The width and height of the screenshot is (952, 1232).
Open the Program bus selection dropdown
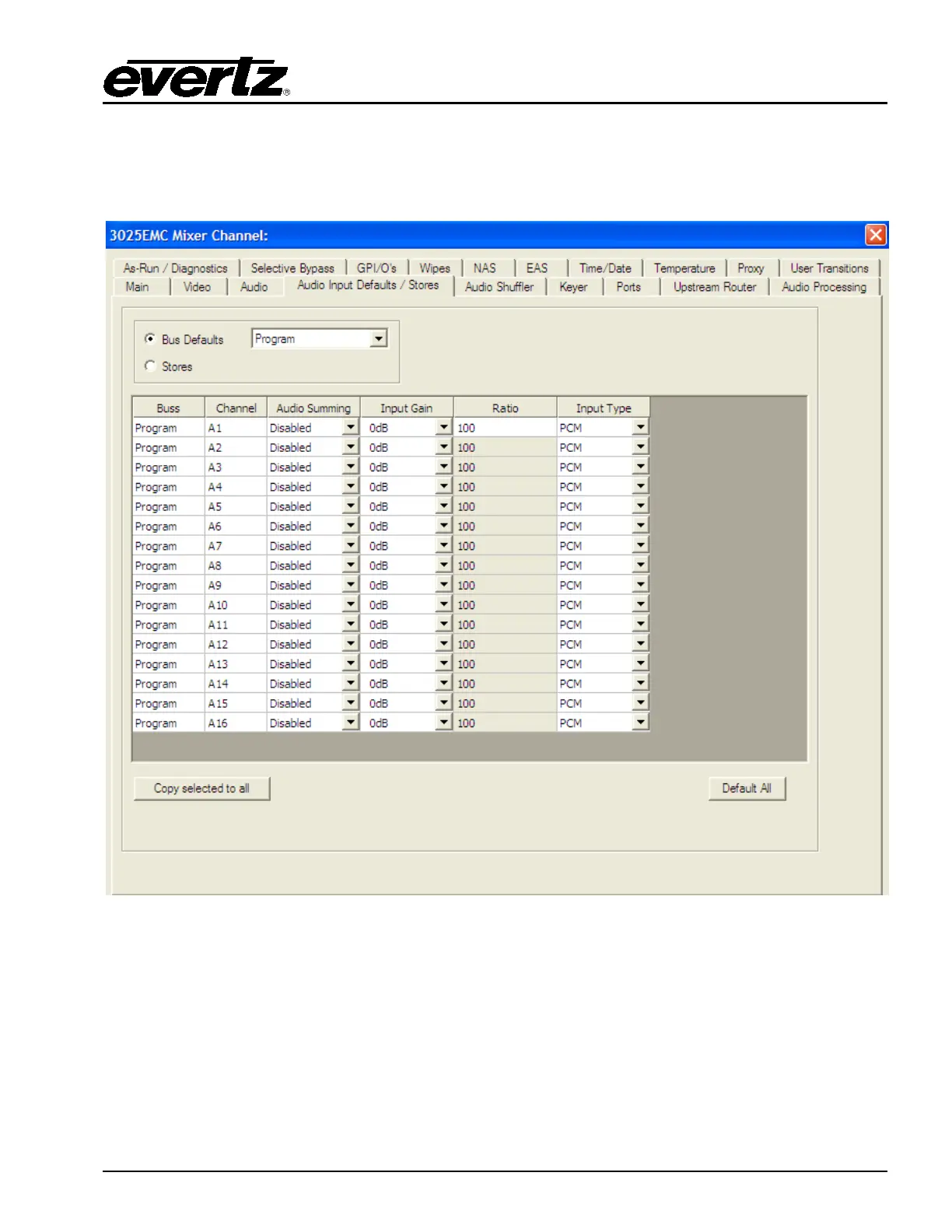click(x=379, y=339)
